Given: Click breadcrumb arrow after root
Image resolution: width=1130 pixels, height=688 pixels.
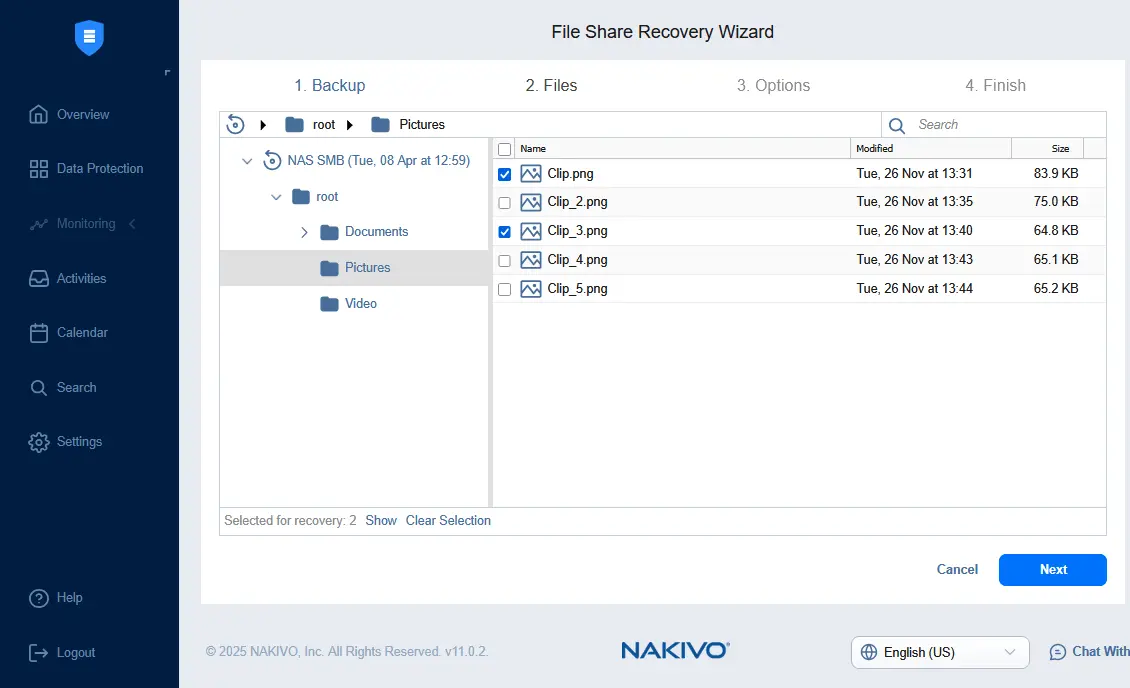Looking at the screenshot, I should pyautogui.click(x=350, y=125).
